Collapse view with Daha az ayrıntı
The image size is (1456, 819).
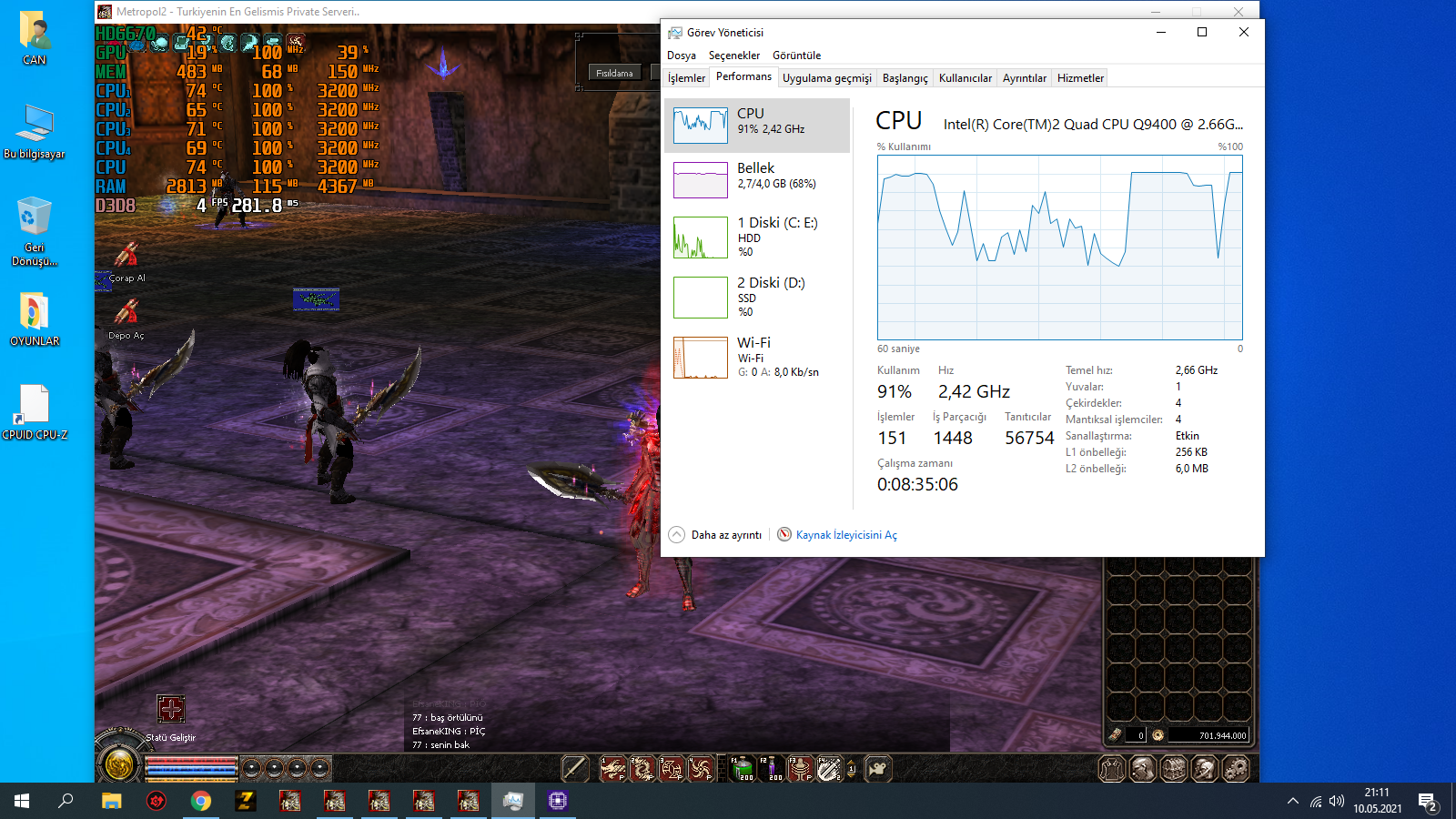click(715, 535)
